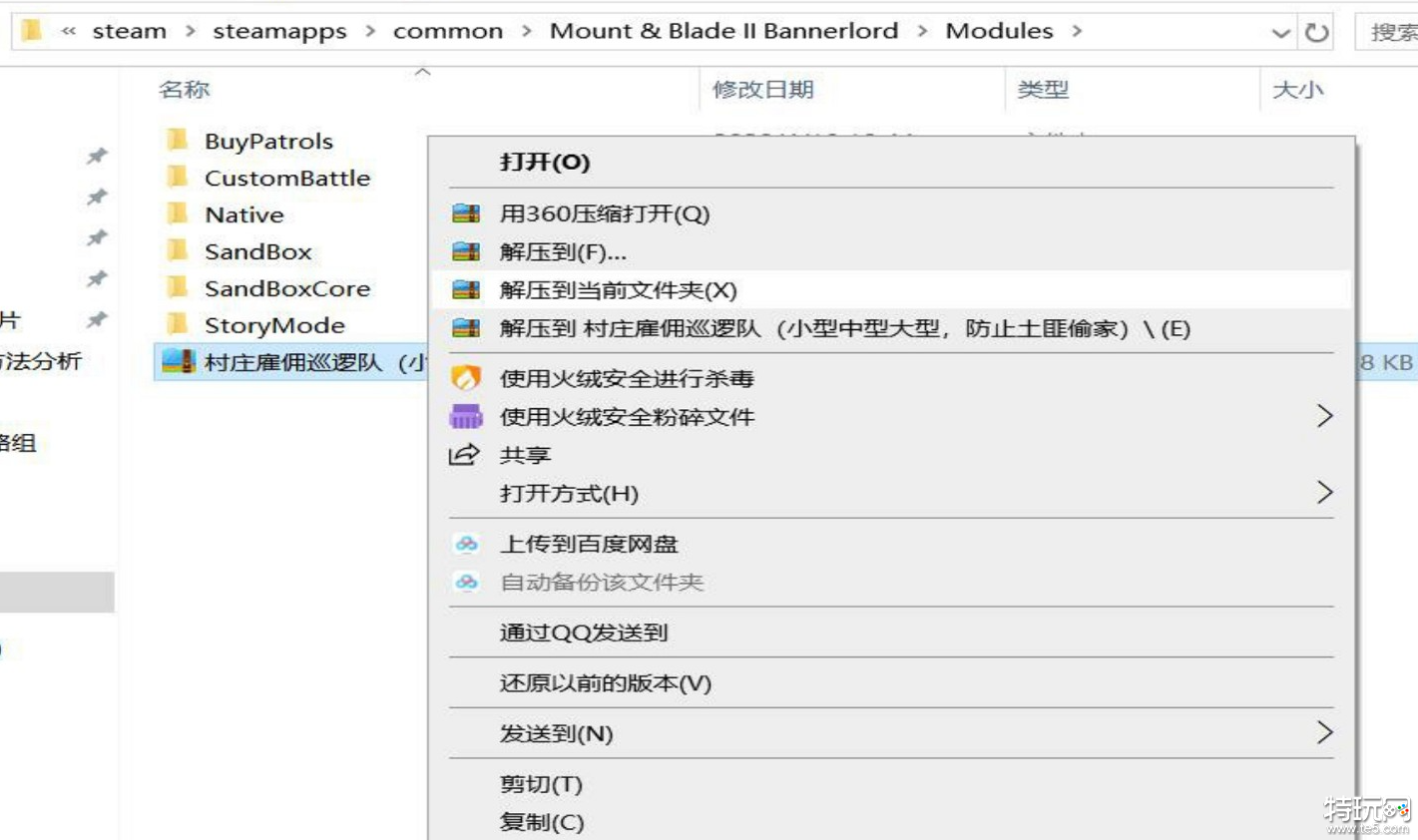
Task: Choose 共享 menu entry
Action: coord(525,455)
